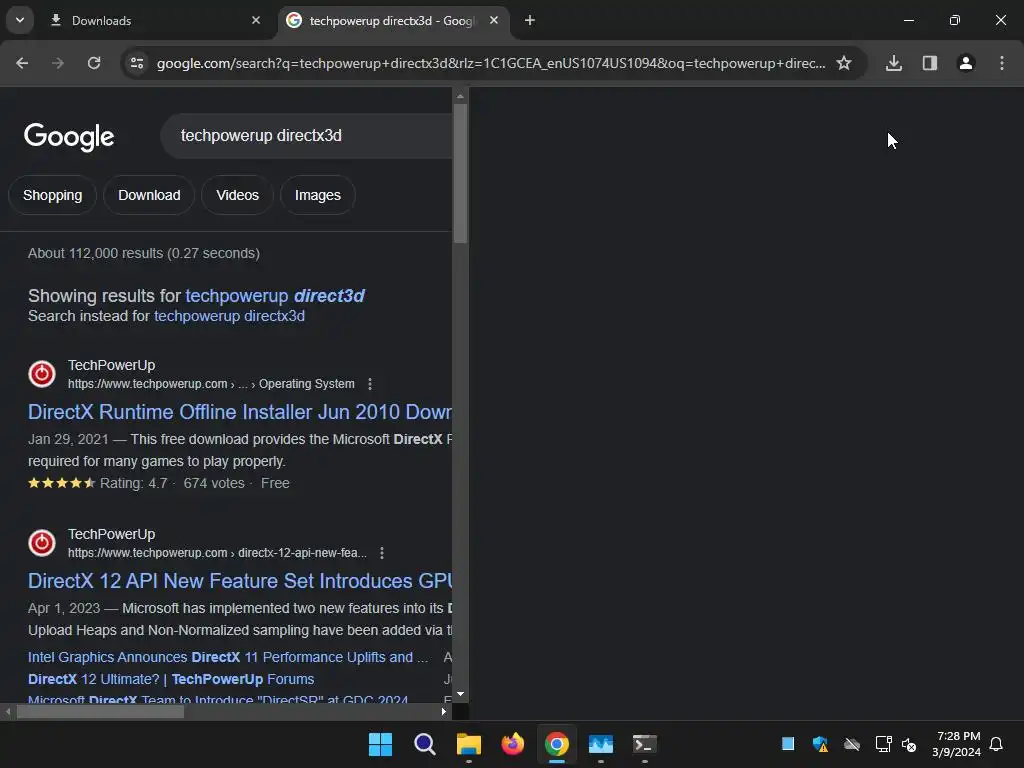Screen dimensions: 1024x768
Task: Toggle the Chrome side panel
Action: click(930, 63)
